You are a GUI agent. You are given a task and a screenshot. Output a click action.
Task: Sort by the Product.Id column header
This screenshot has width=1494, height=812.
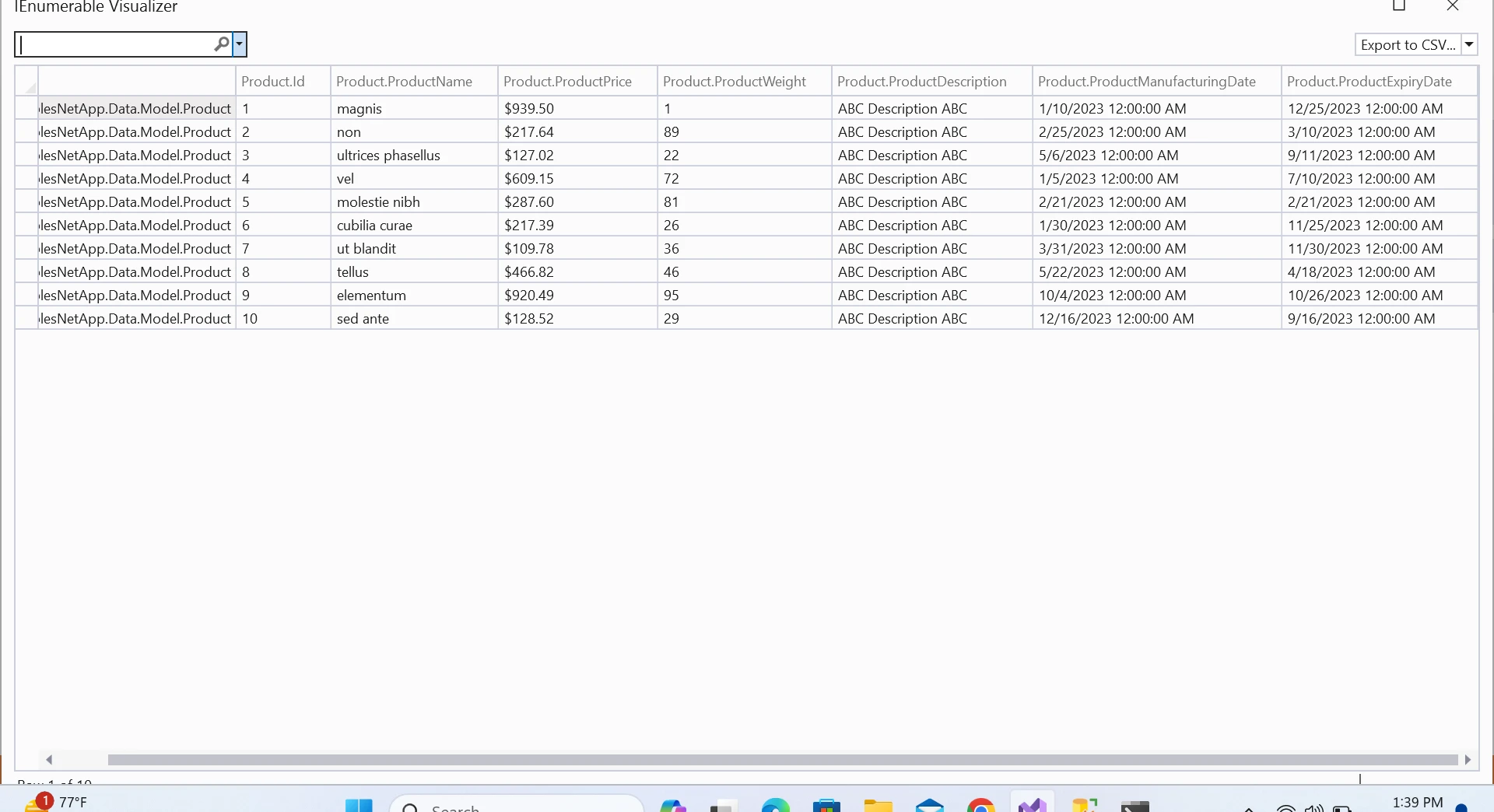283,81
